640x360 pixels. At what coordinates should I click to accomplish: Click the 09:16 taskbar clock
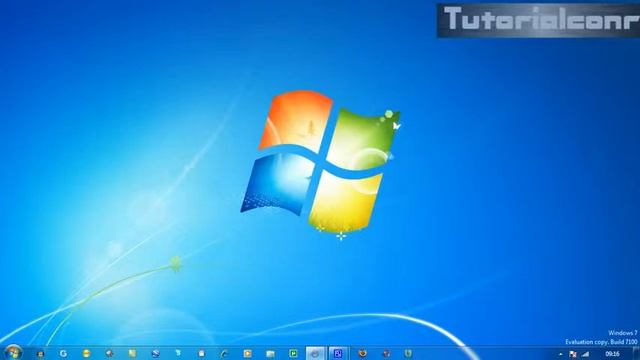(x=612, y=354)
